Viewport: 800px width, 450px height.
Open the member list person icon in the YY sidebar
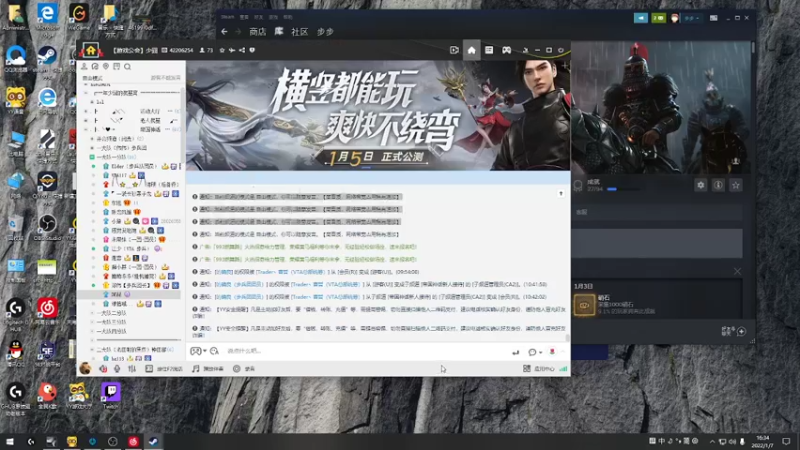(x=84, y=66)
